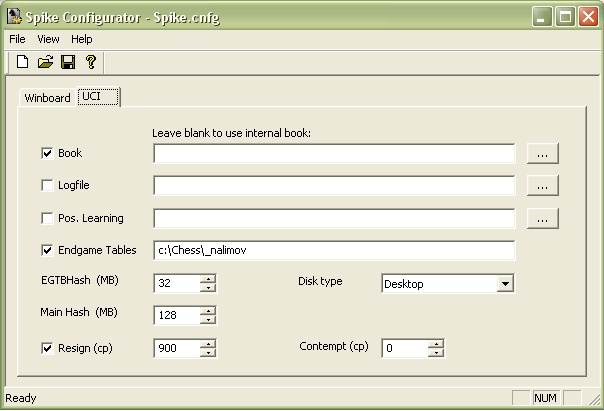Select the UCI tab
The width and height of the screenshot is (604, 411).
coord(98,96)
